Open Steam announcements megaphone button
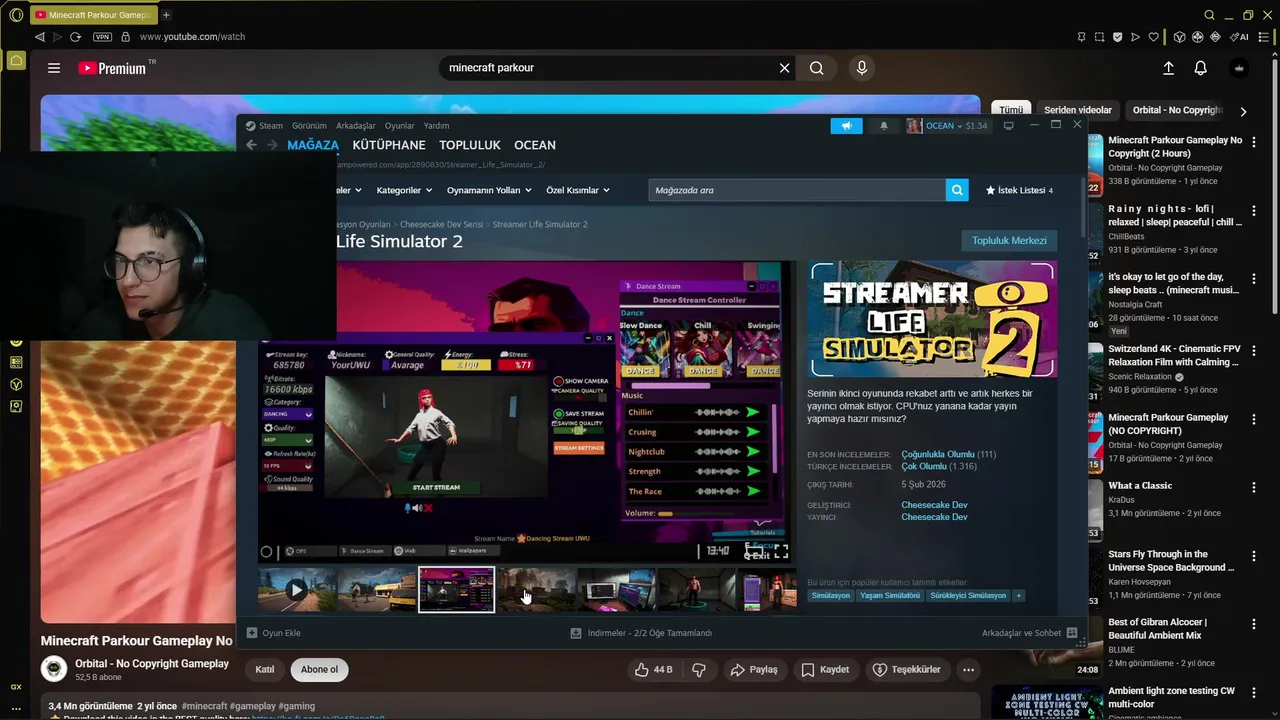This screenshot has width=1280, height=720. click(x=846, y=126)
